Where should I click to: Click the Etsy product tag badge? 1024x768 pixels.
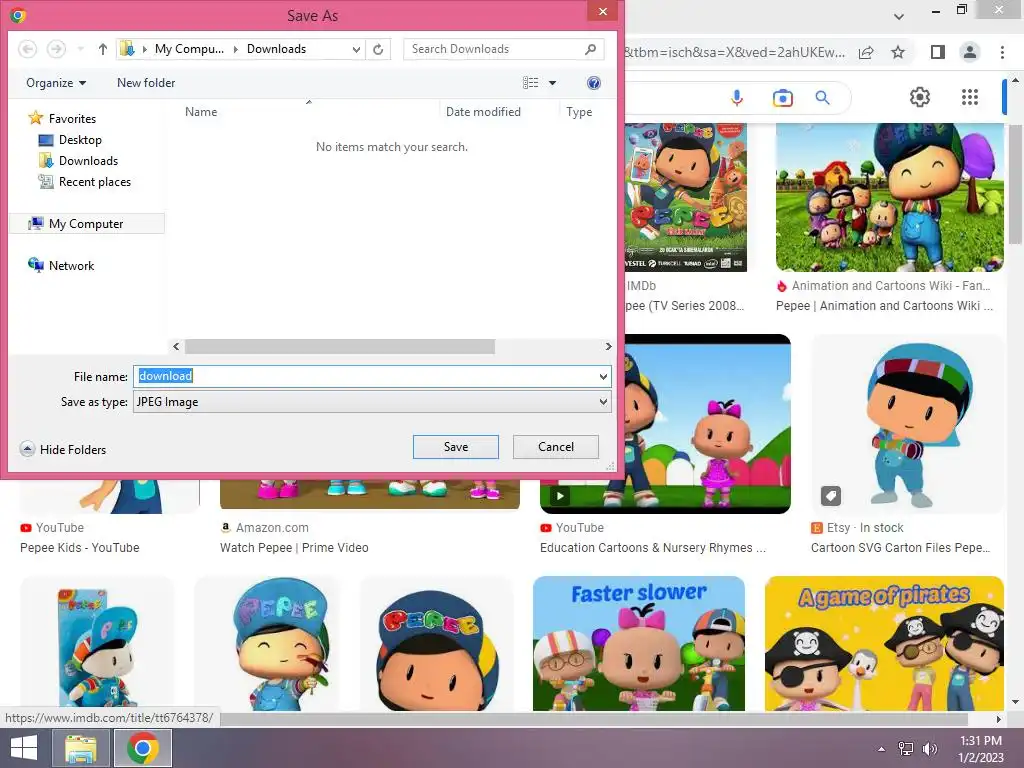tap(831, 496)
